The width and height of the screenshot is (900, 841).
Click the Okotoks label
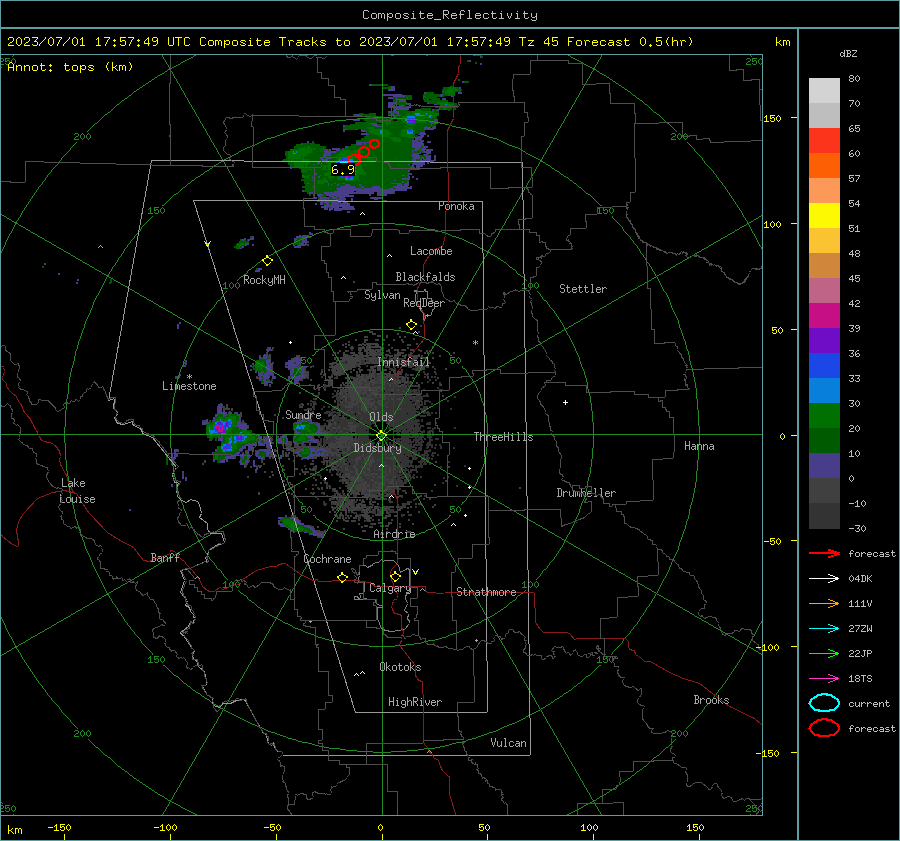[x=400, y=667]
